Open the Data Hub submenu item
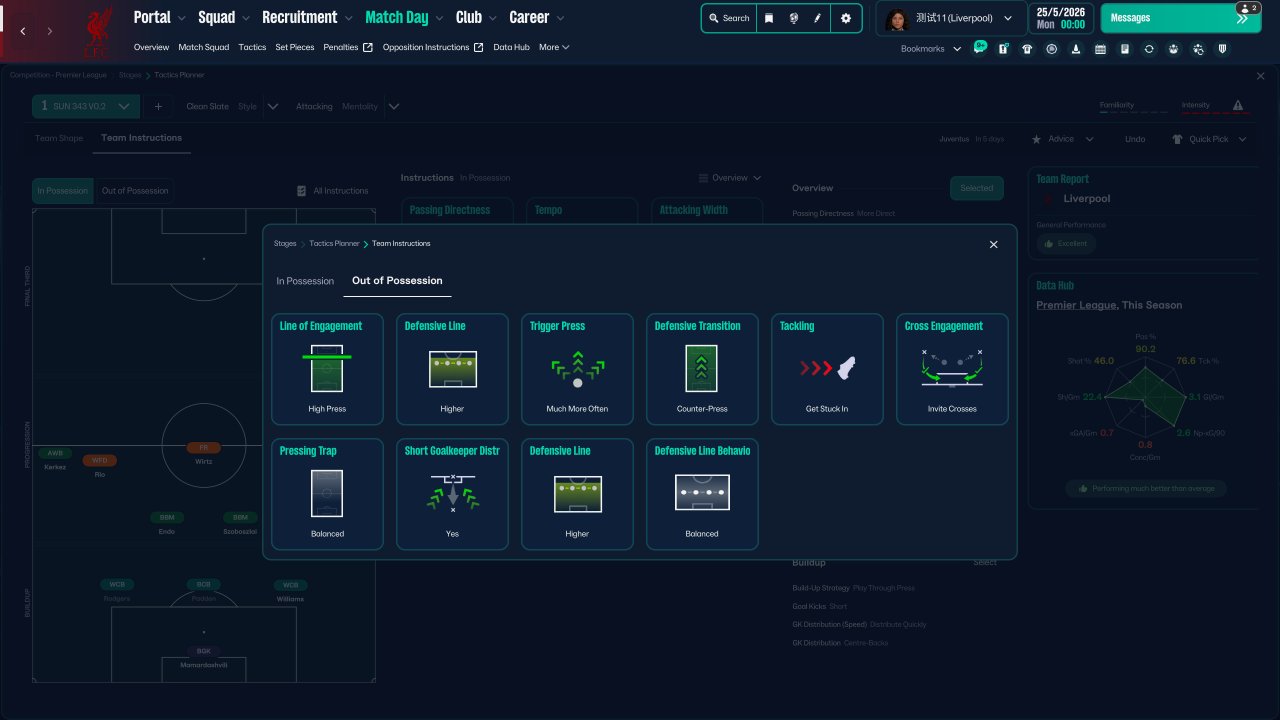Viewport: 1280px width, 720px height. [x=511, y=47]
